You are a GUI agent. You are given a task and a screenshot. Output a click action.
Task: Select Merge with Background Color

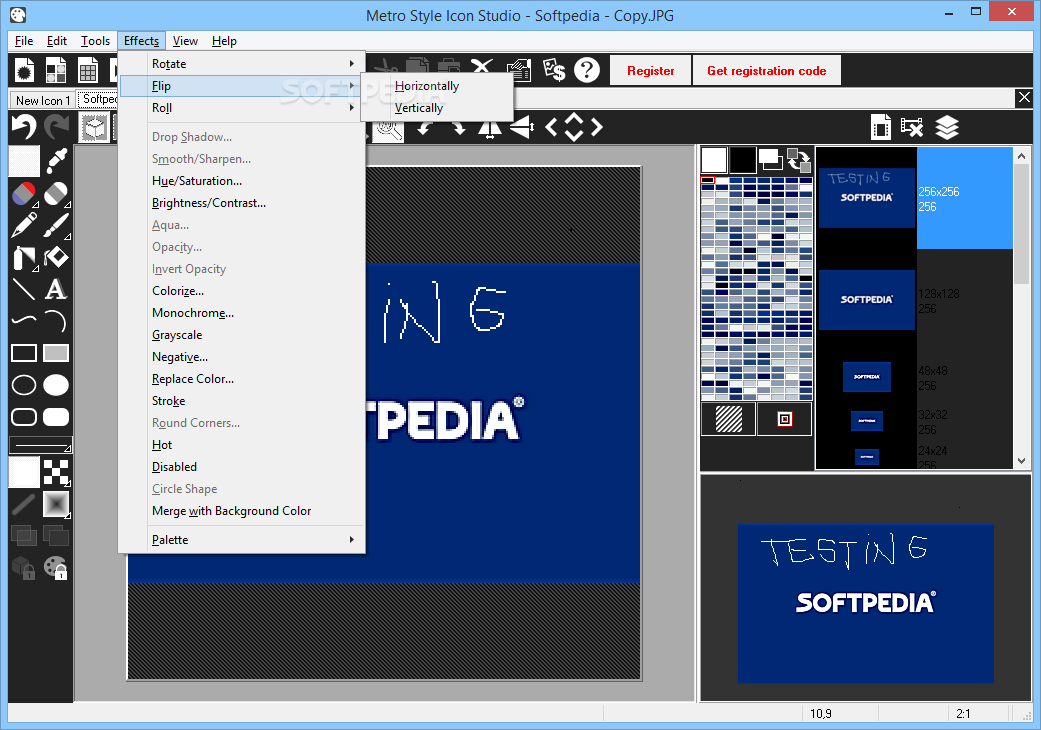click(242, 510)
